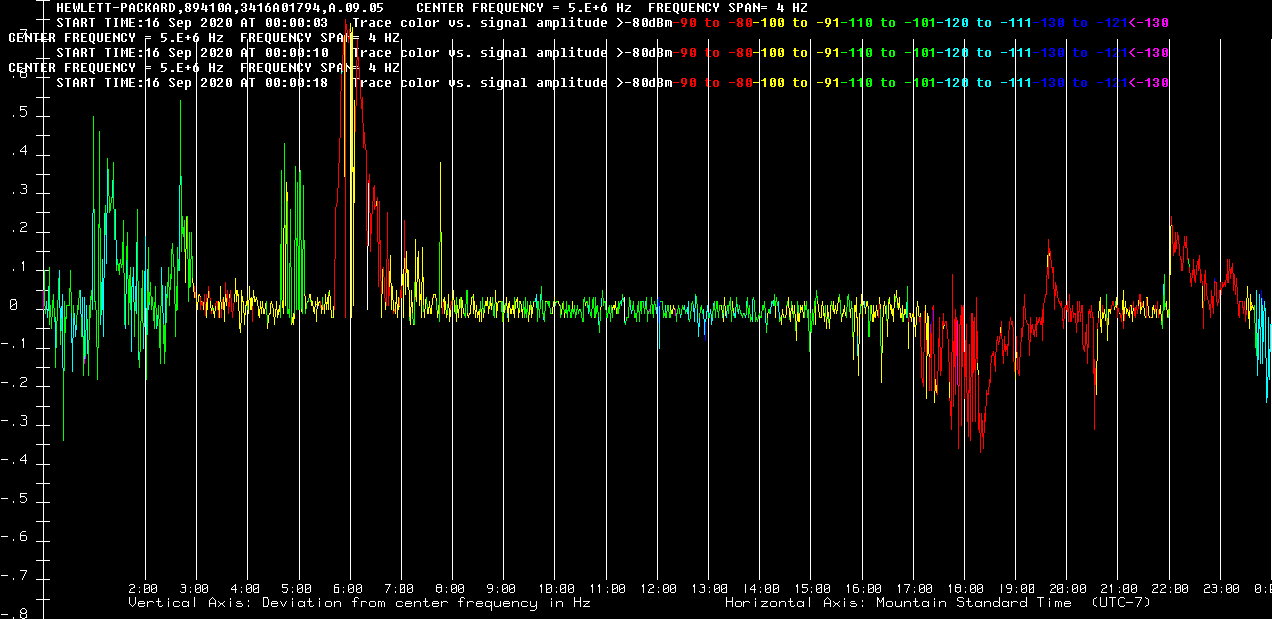Image resolution: width=1272 pixels, height=619 pixels.
Task: Click the 0 label on vertical axis
Action: [x=14, y=307]
